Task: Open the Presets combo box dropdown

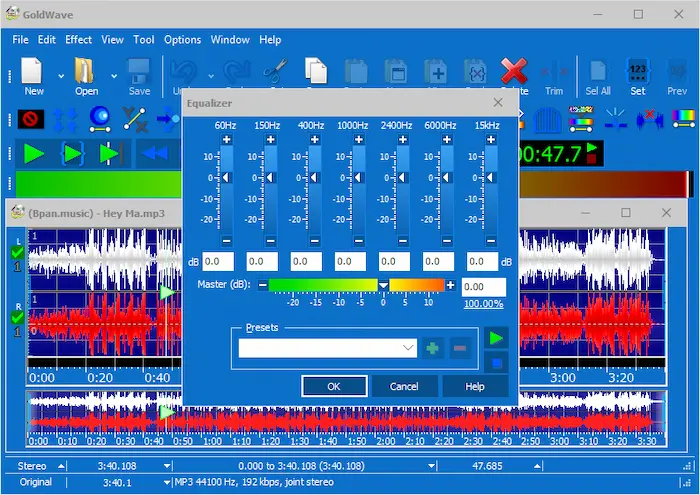Action: coord(408,348)
